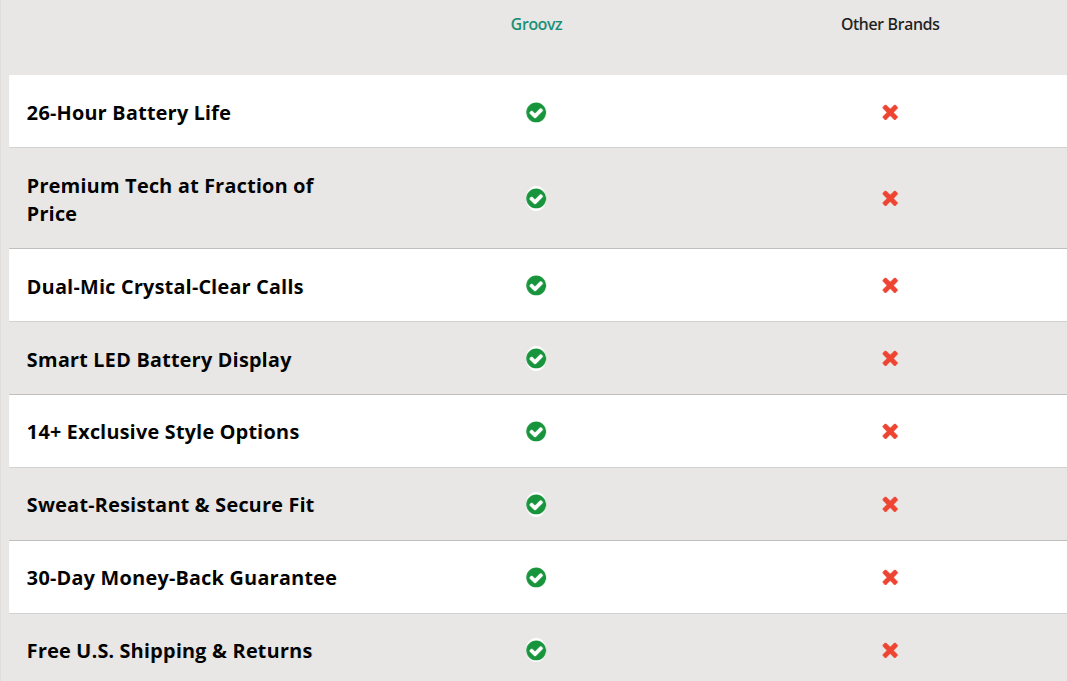Click the 30-Day Money-Back Guarantee text
This screenshot has width=1067, height=681.
tap(183, 577)
